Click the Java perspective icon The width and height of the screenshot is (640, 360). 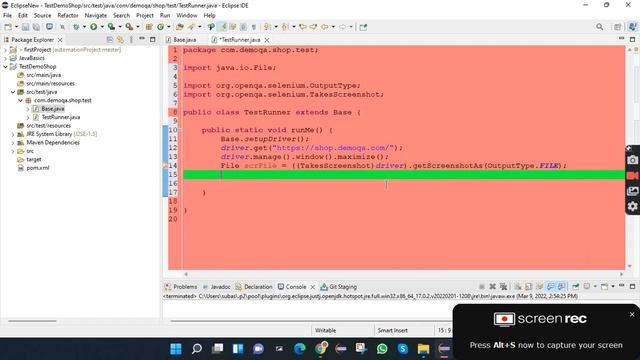click(632, 27)
